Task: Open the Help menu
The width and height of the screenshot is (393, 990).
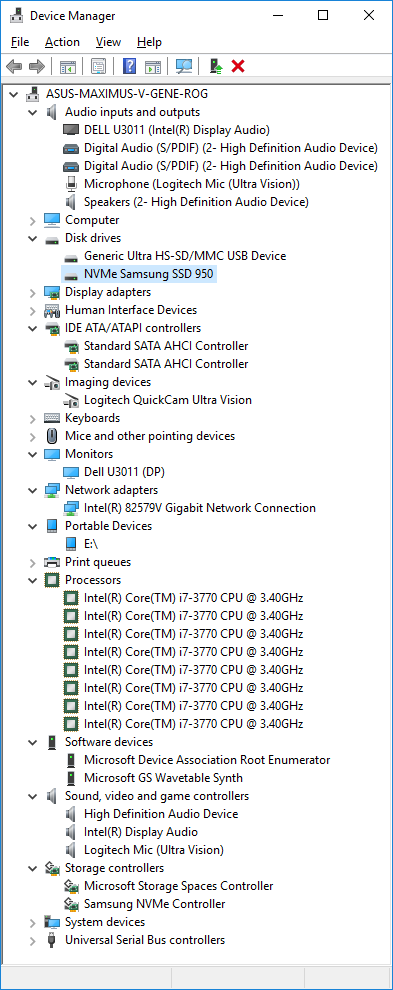Action: [149, 42]
